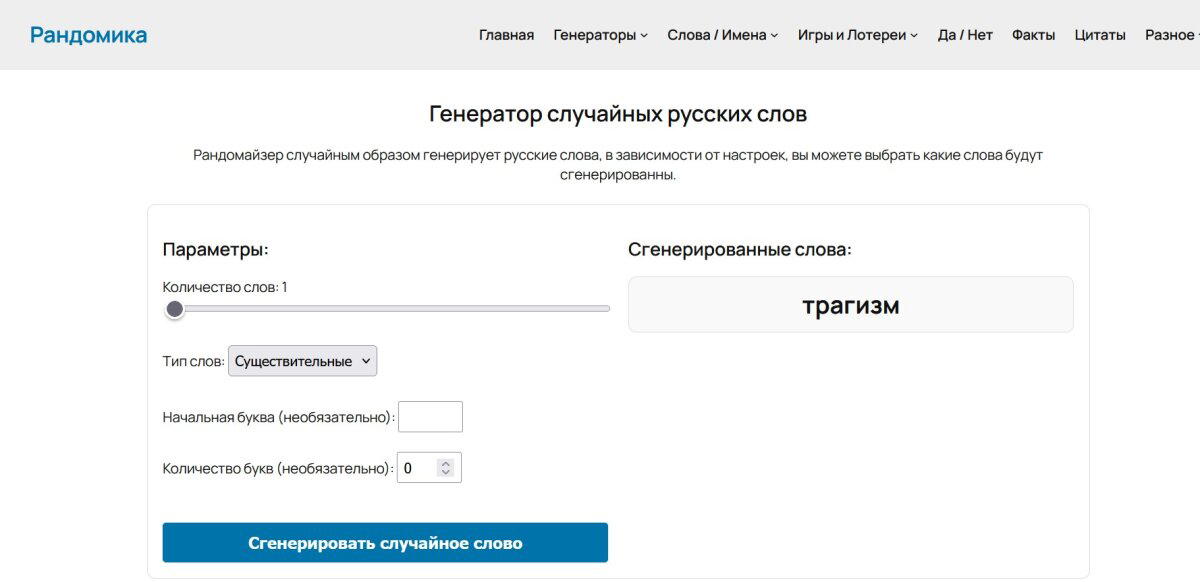Viewport: 1200px width, 582px height.
Task: Click the Количество букв number field
Action: 430,468
